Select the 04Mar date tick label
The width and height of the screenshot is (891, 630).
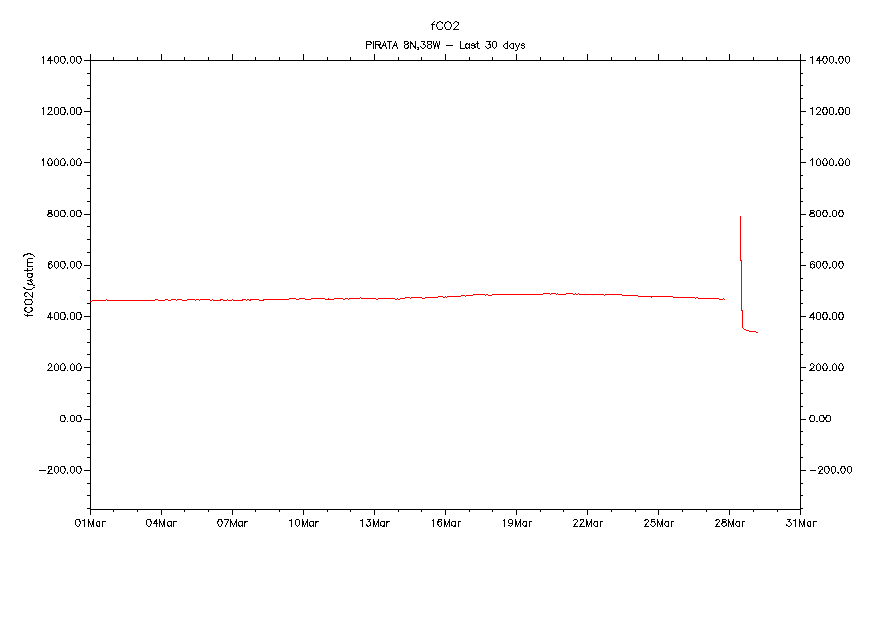point(161,522)
